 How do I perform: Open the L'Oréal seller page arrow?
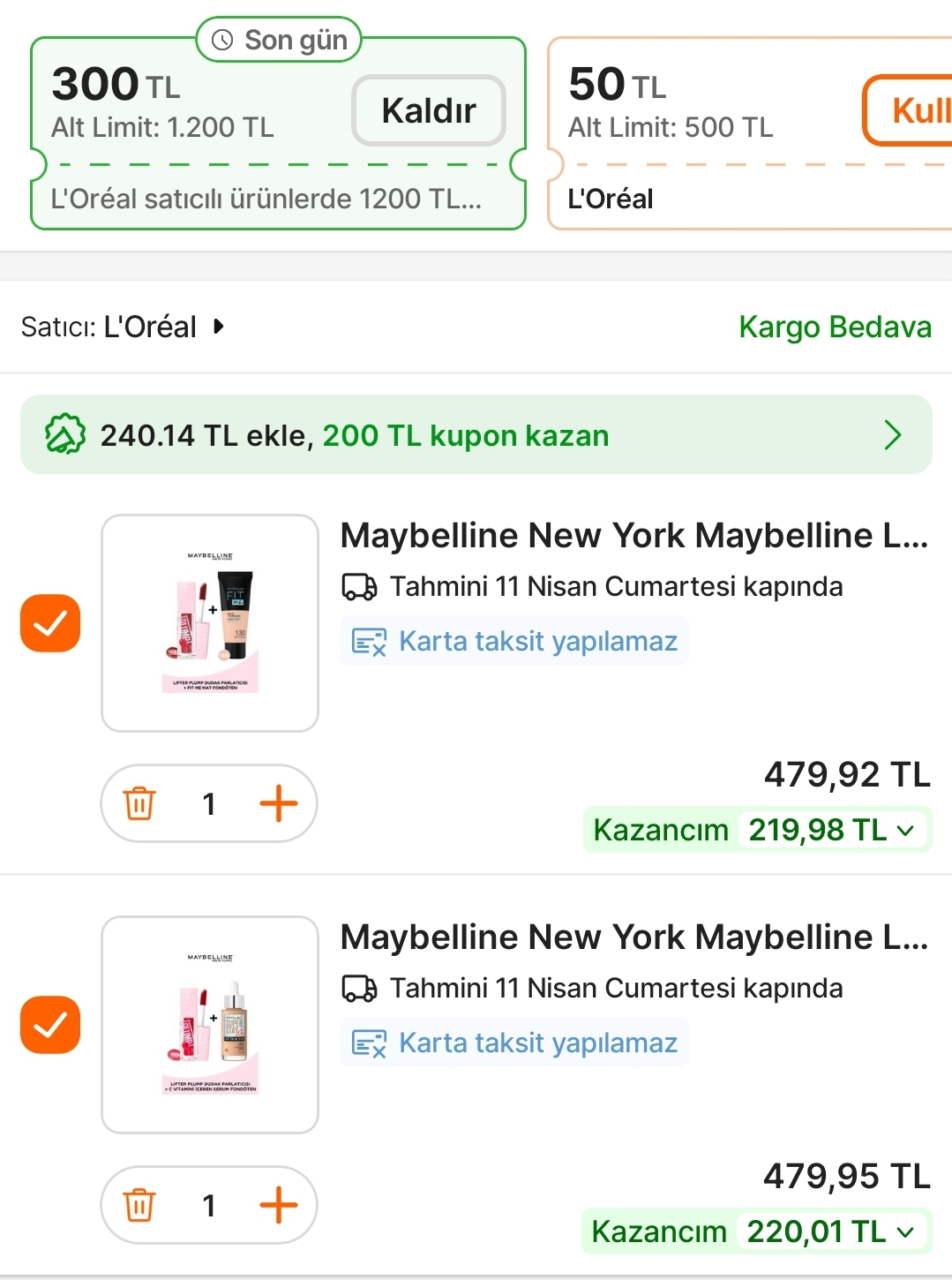click(219, 327)
